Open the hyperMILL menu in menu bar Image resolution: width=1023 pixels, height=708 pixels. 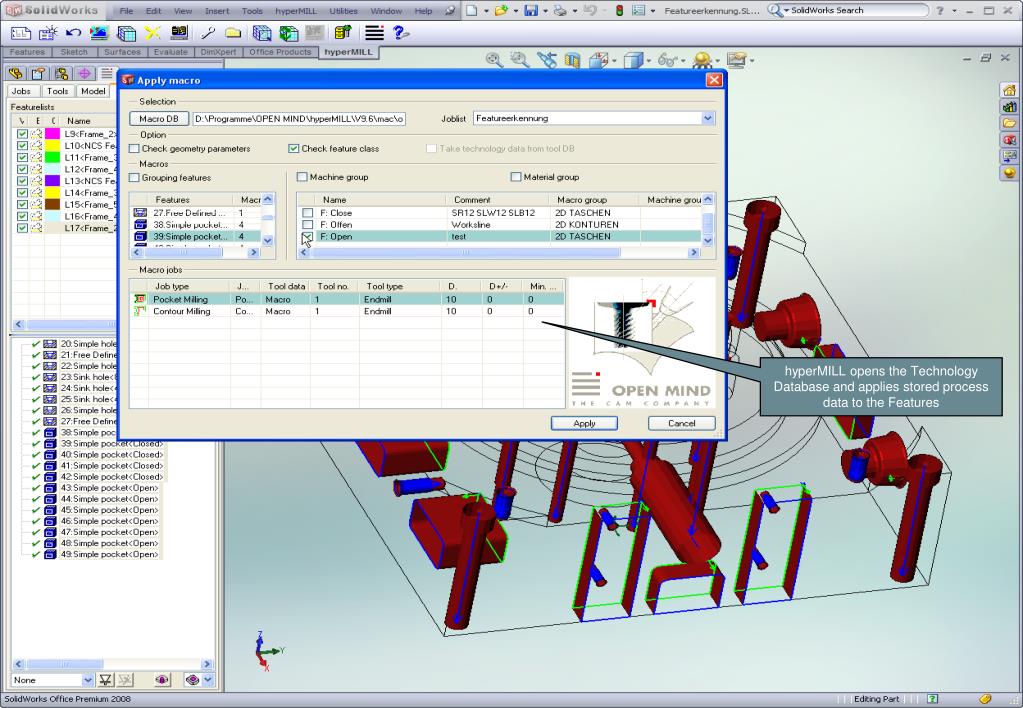click(296, 11)
